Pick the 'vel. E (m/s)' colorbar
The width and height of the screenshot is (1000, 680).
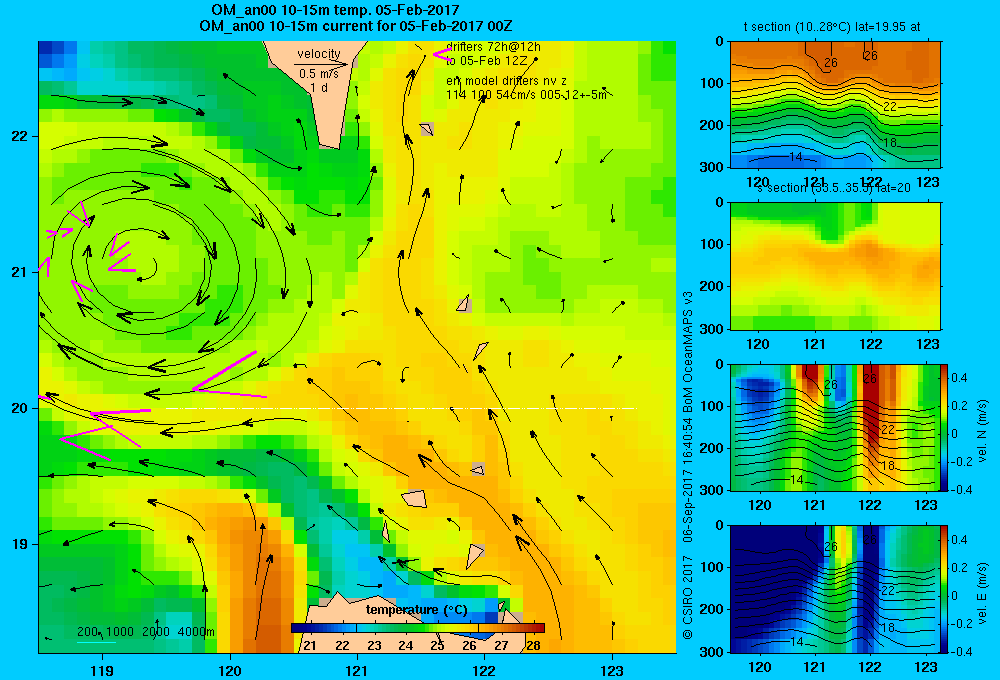944,589
